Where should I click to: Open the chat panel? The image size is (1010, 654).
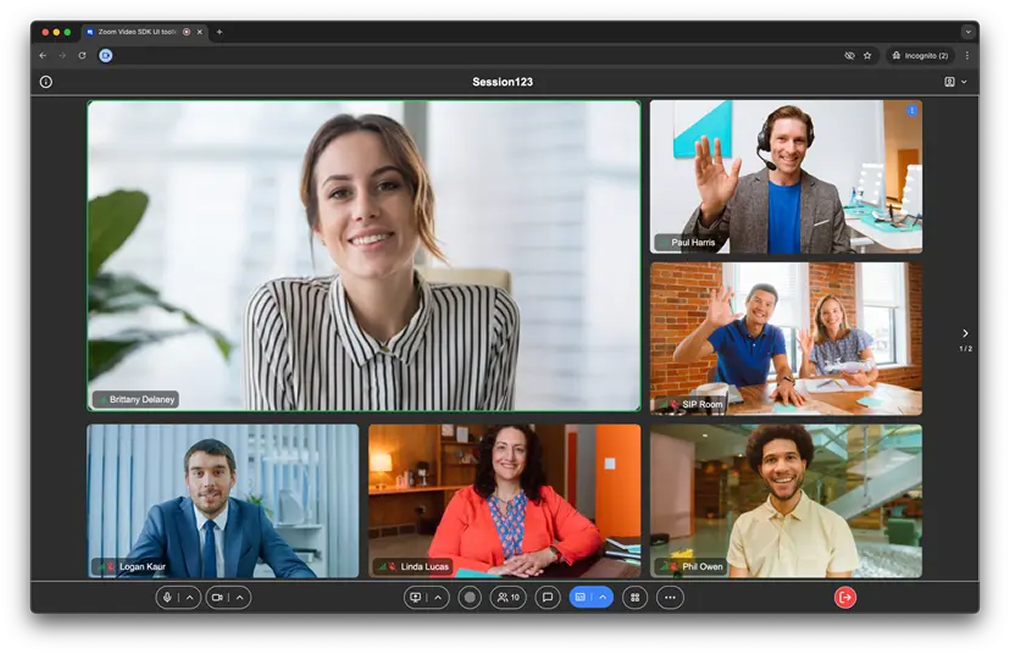click(547, 597)
